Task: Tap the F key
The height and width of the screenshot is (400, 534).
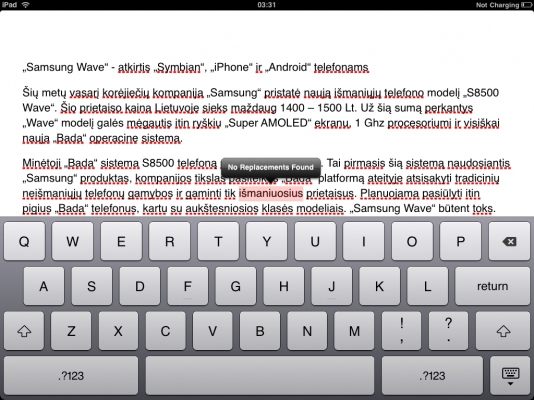Action: (187, 286)
